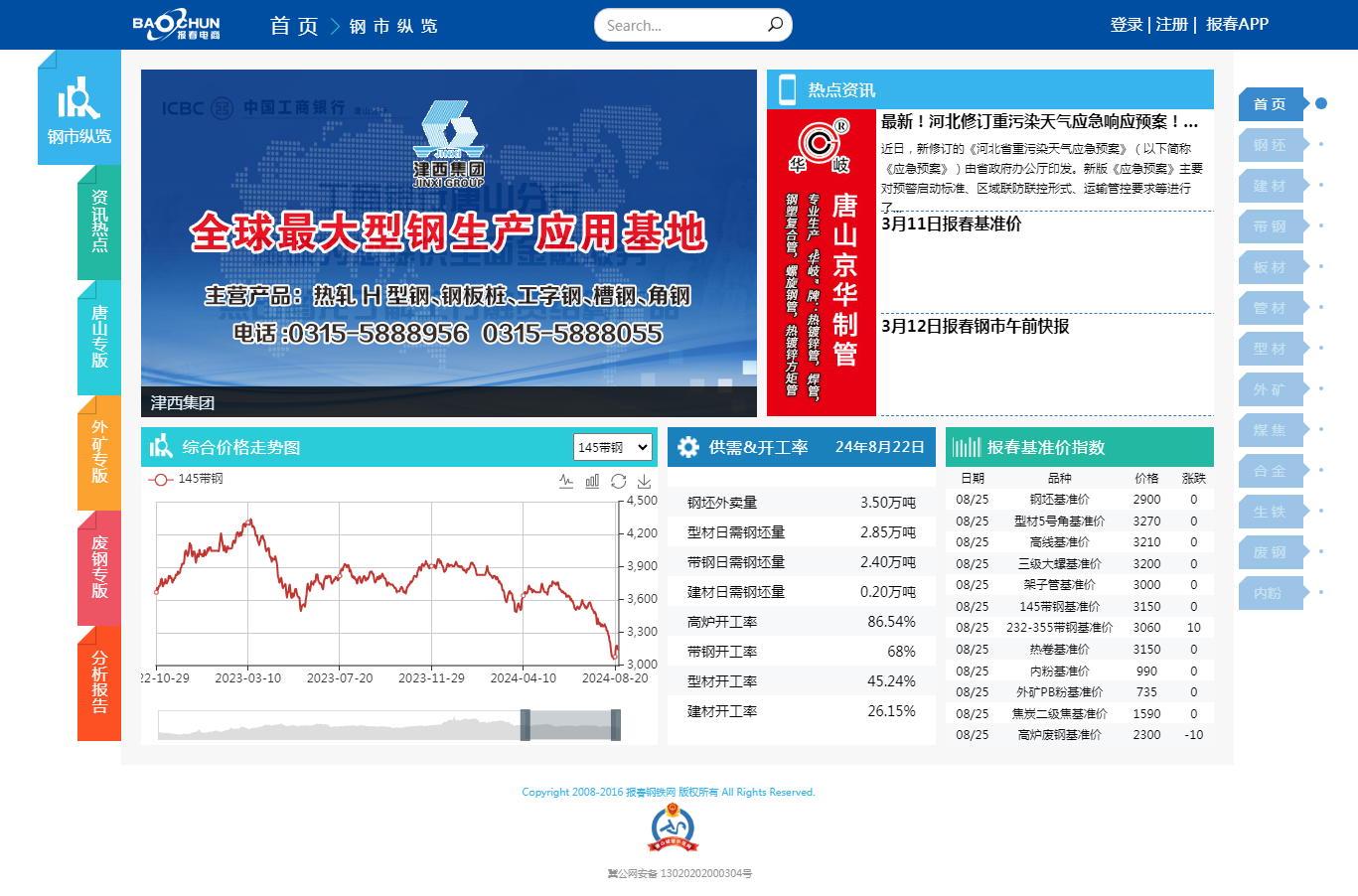Click the left handle of chart zoom slider
1358x896 pixels.
point(526,725)
